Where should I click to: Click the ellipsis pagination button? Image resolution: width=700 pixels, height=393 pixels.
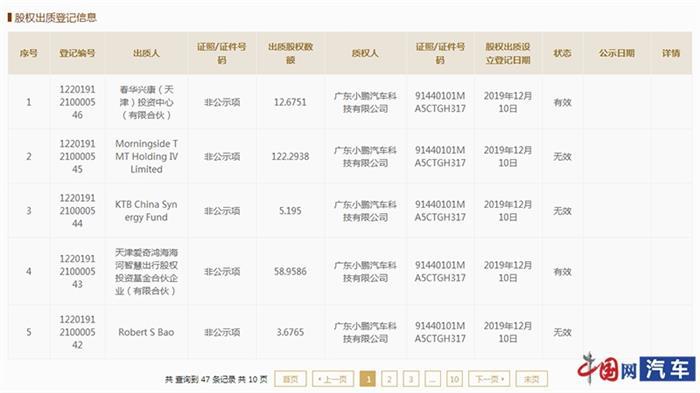click(433, 379)
